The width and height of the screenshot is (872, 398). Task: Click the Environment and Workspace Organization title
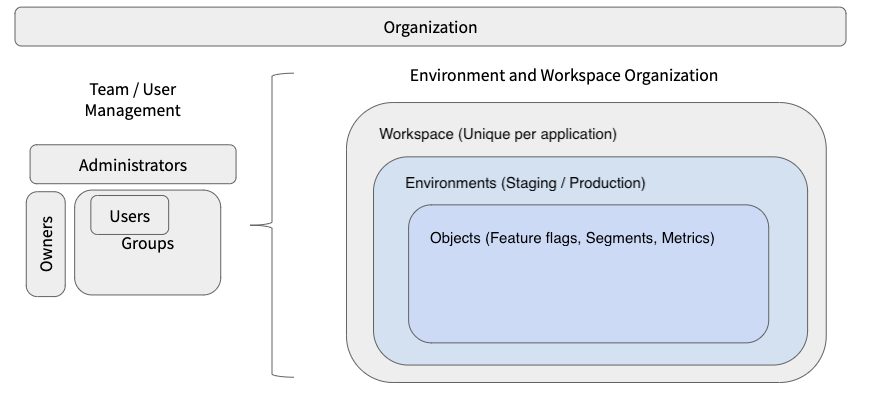click(x=563, y=75)
